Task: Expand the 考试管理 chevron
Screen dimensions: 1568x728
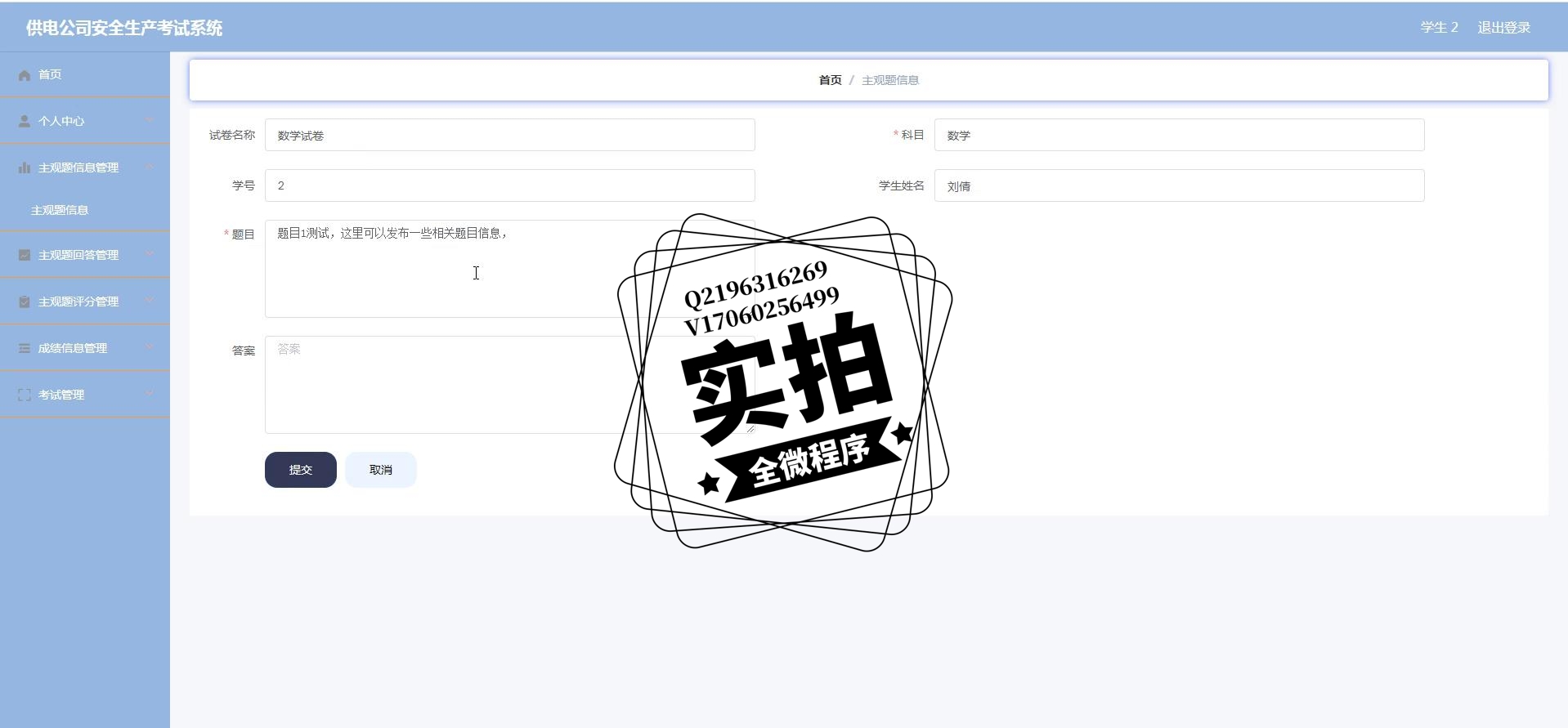Action: tap(150, 394)
